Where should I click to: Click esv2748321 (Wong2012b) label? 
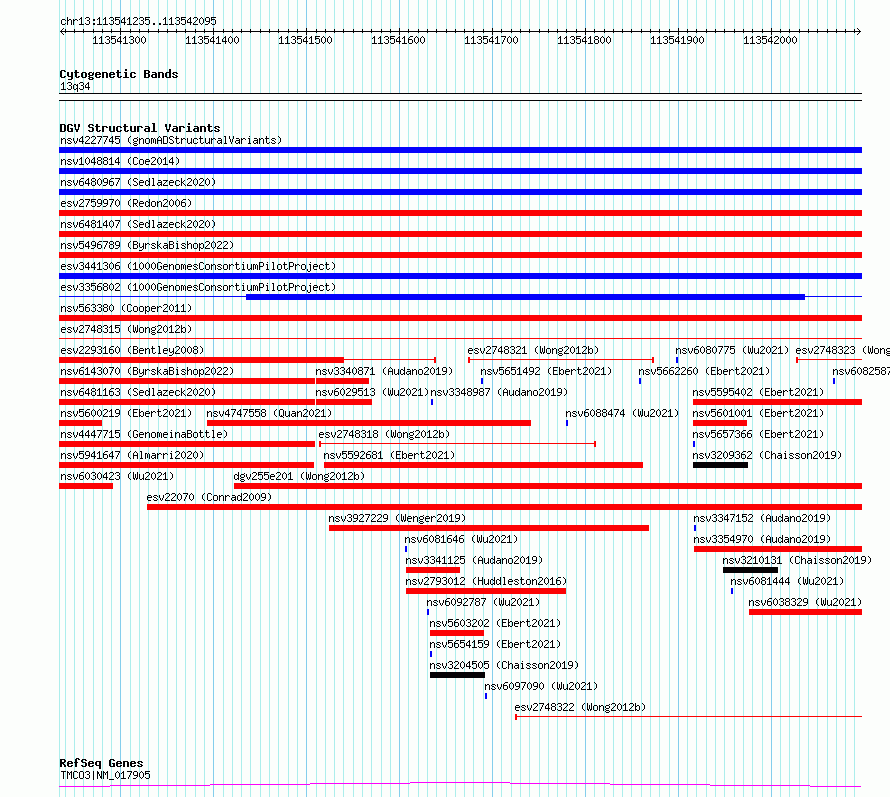[533, 350]
